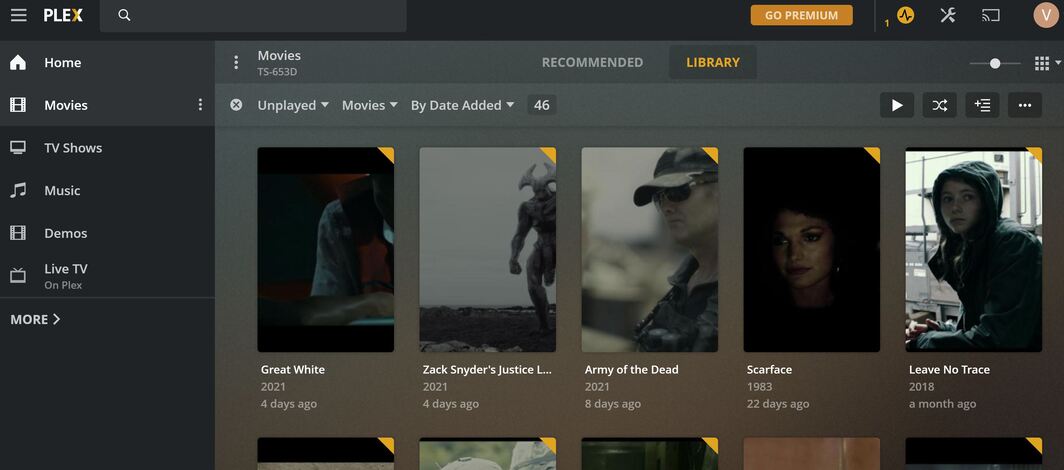Click the Movies film icon in the sidebar

[x=18, y=105]
